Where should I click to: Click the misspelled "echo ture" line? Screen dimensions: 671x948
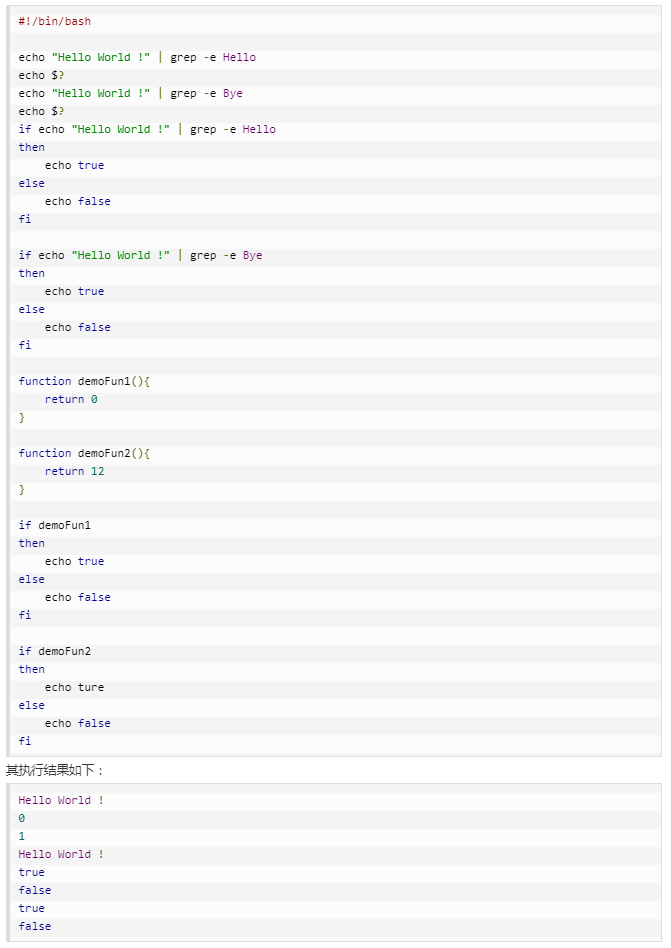[x=74, y=687]
